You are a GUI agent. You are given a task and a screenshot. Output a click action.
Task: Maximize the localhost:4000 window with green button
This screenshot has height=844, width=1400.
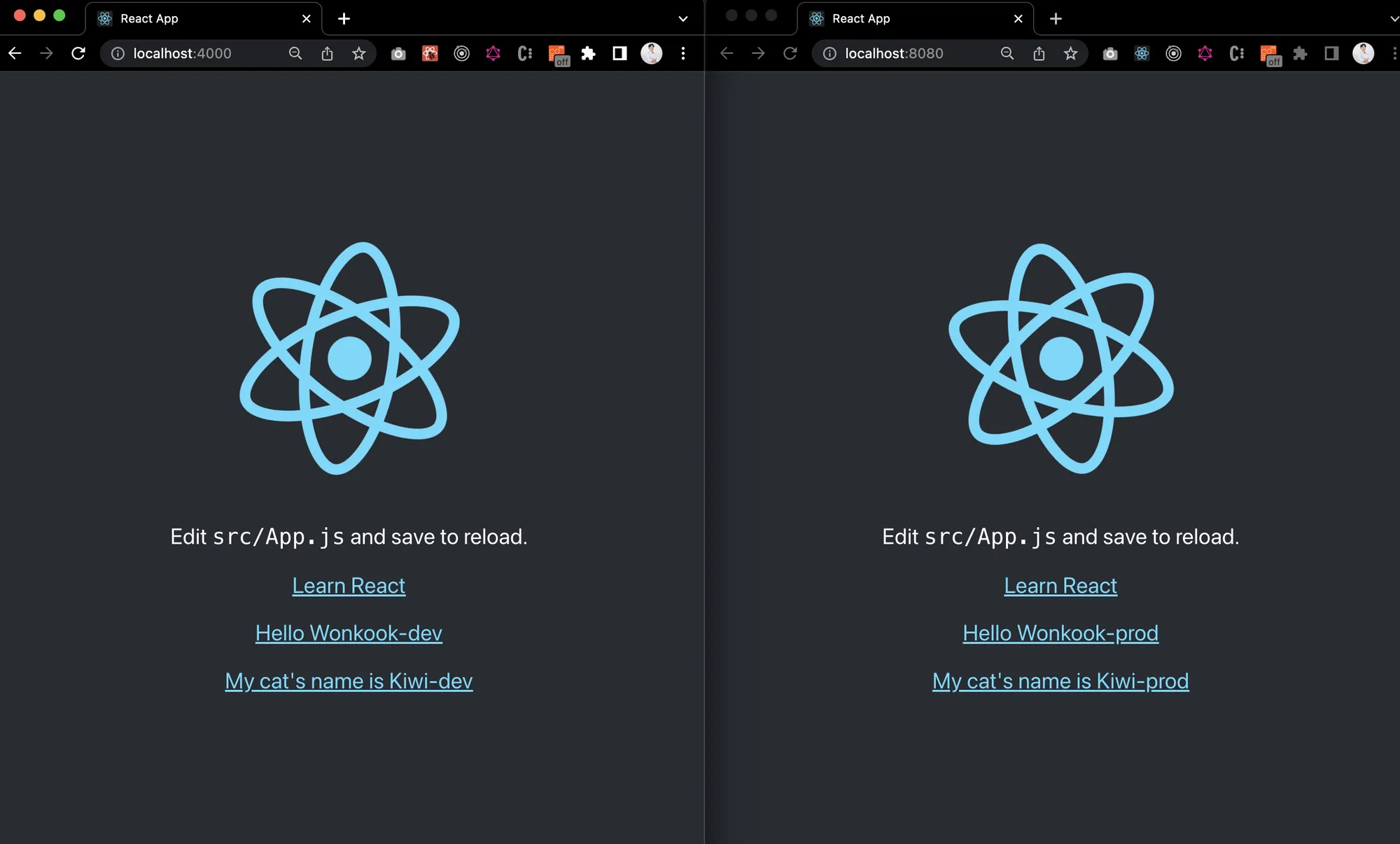[x=59, y=15]
